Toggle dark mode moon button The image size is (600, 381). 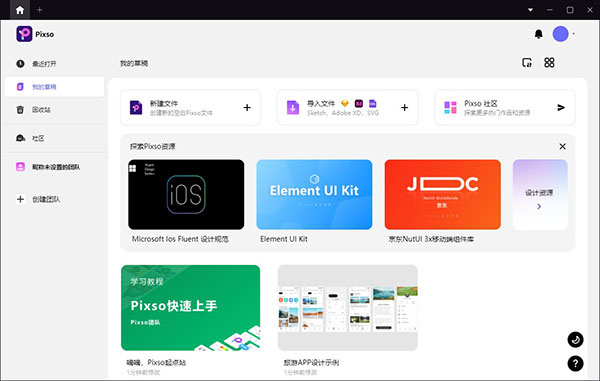[575, 340]
